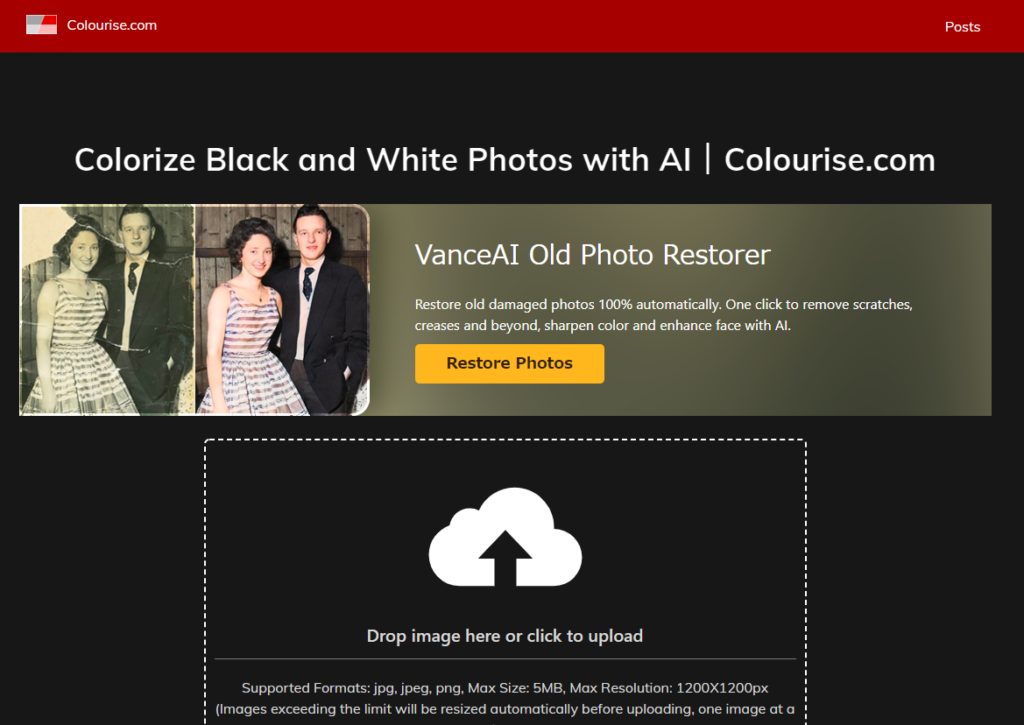Click the banner description about removing scratches
Viewport: 1024px width, 725px height.
click(664, 315)
